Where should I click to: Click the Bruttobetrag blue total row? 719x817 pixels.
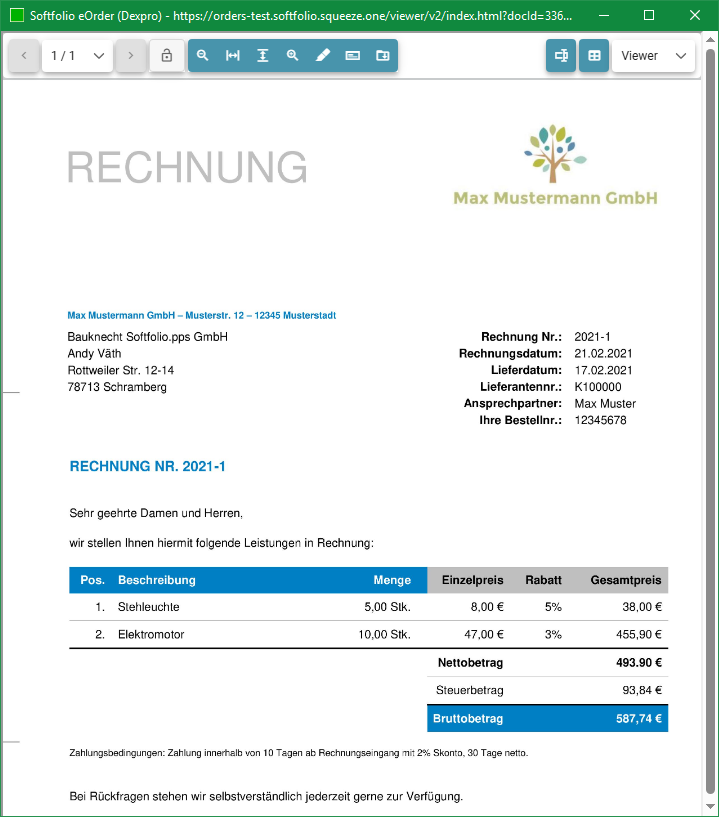click(x=547, y=718)
